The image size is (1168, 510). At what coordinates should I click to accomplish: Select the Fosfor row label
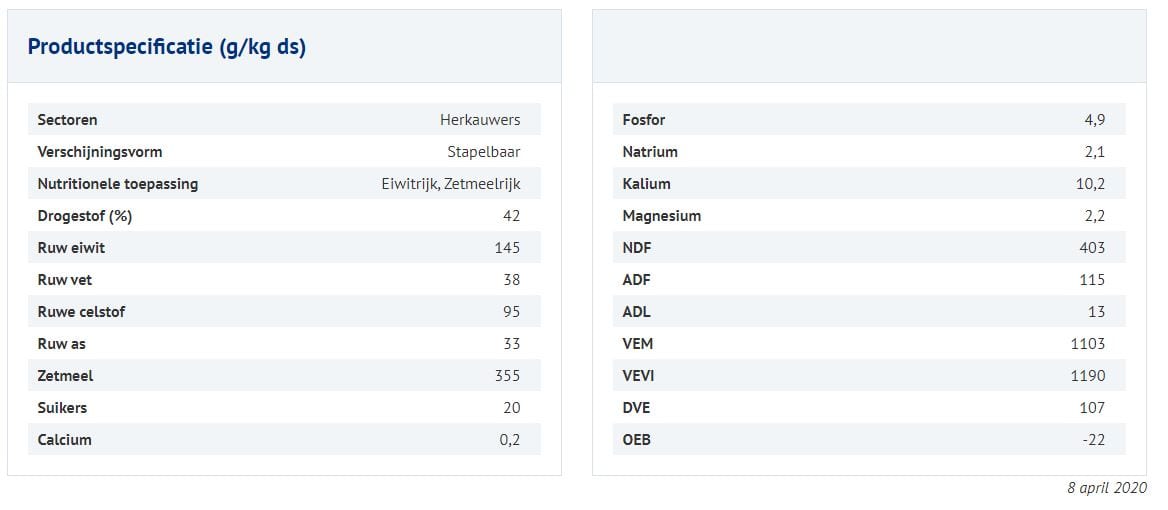[x=644, y=120]
